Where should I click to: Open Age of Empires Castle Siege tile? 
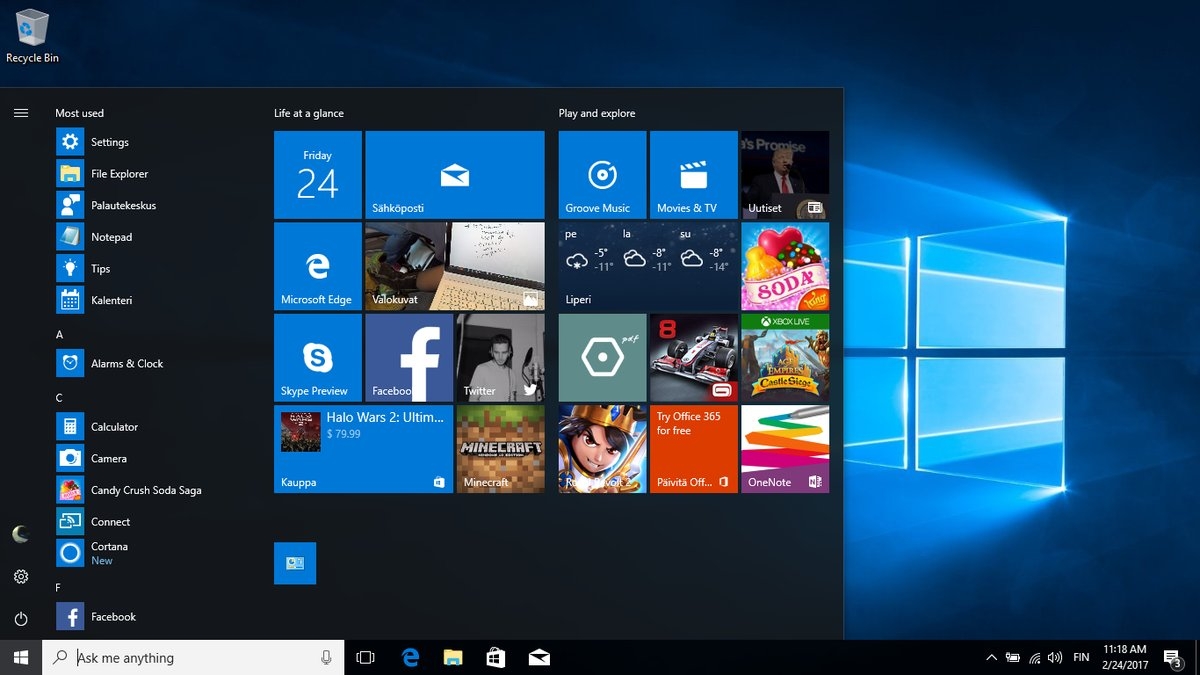(x=785, y=358)
